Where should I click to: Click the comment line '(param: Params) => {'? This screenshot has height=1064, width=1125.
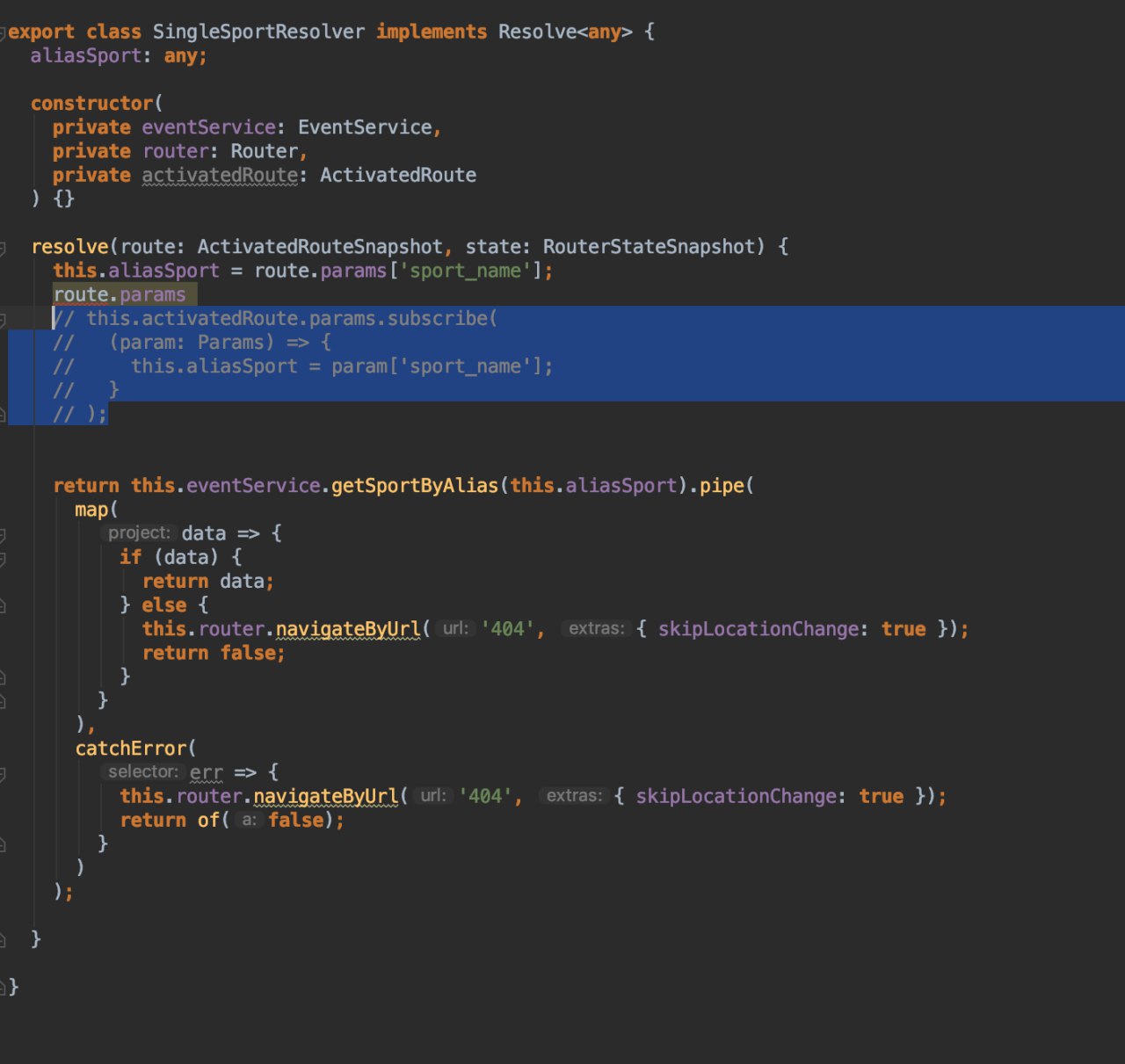point(220,342)
